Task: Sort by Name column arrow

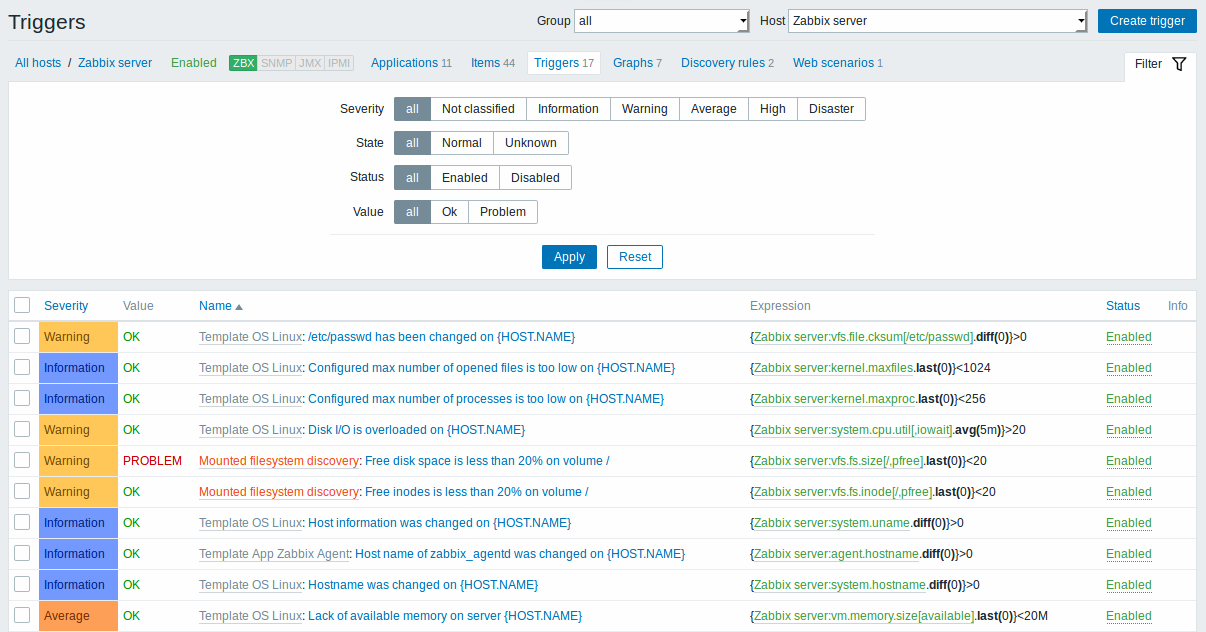Action: [x=239, y=306]
